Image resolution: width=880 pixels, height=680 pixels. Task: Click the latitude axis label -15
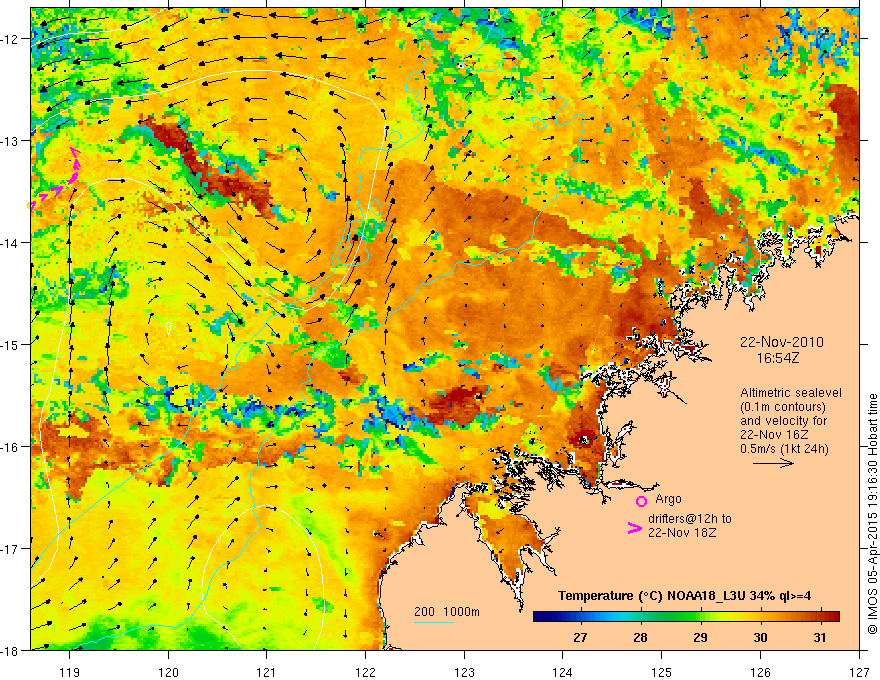pyautogui.click(x=11, y=345)
